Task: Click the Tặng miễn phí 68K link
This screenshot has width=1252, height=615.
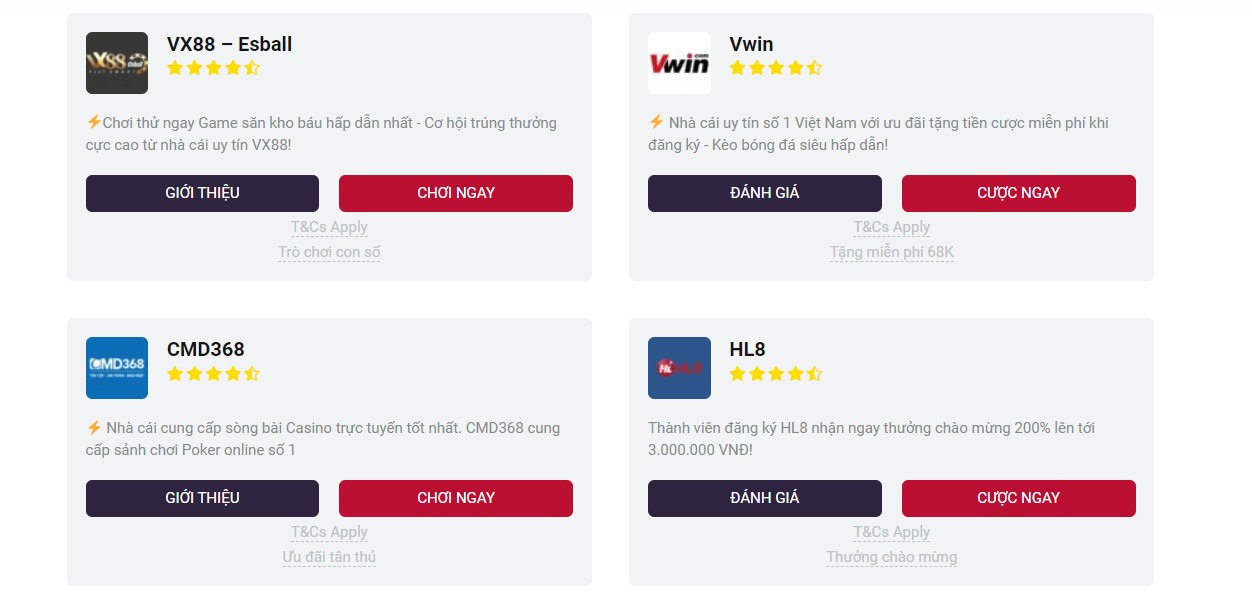Action: (x=891, y=252)
